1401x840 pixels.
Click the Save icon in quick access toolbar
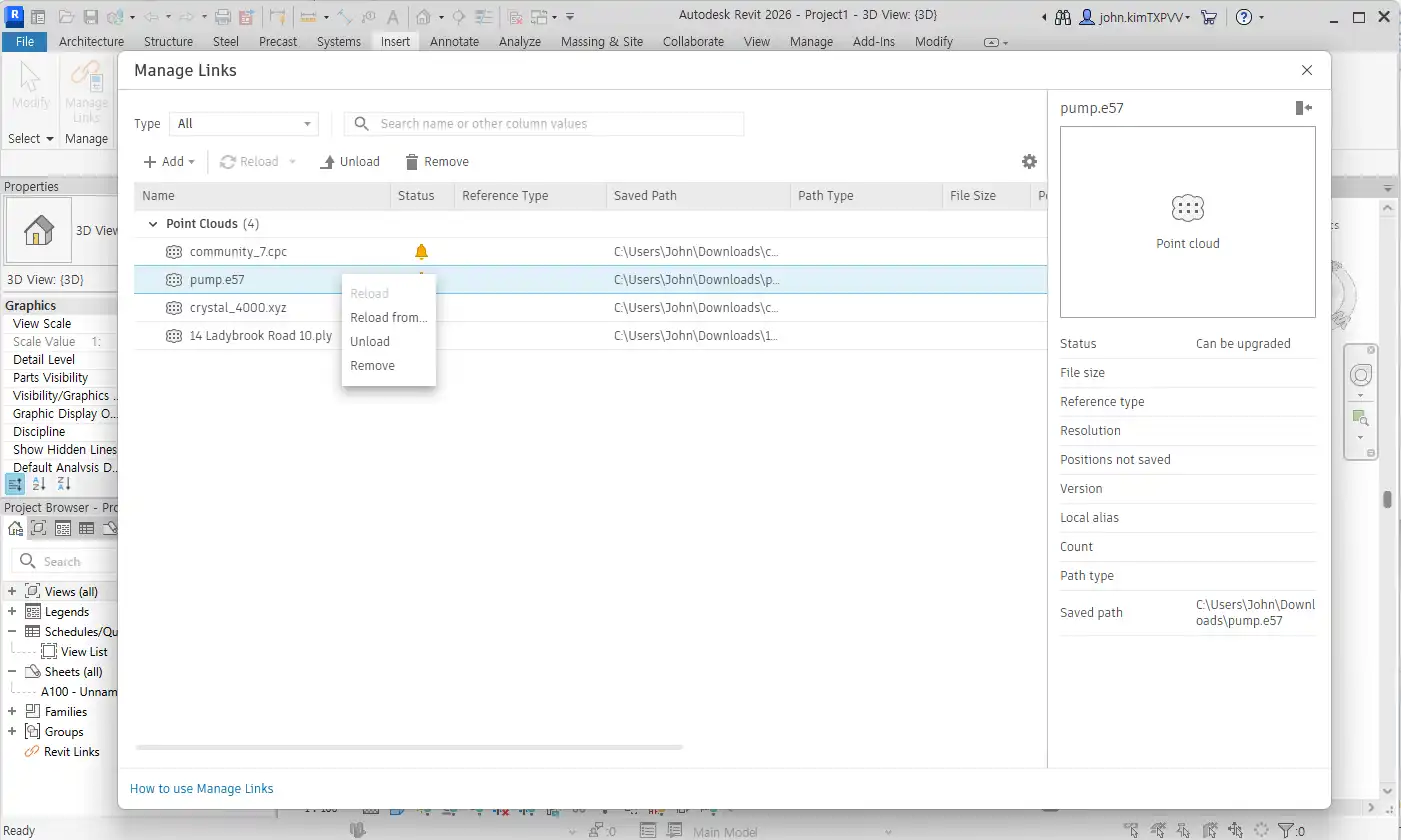coord(91,17)
